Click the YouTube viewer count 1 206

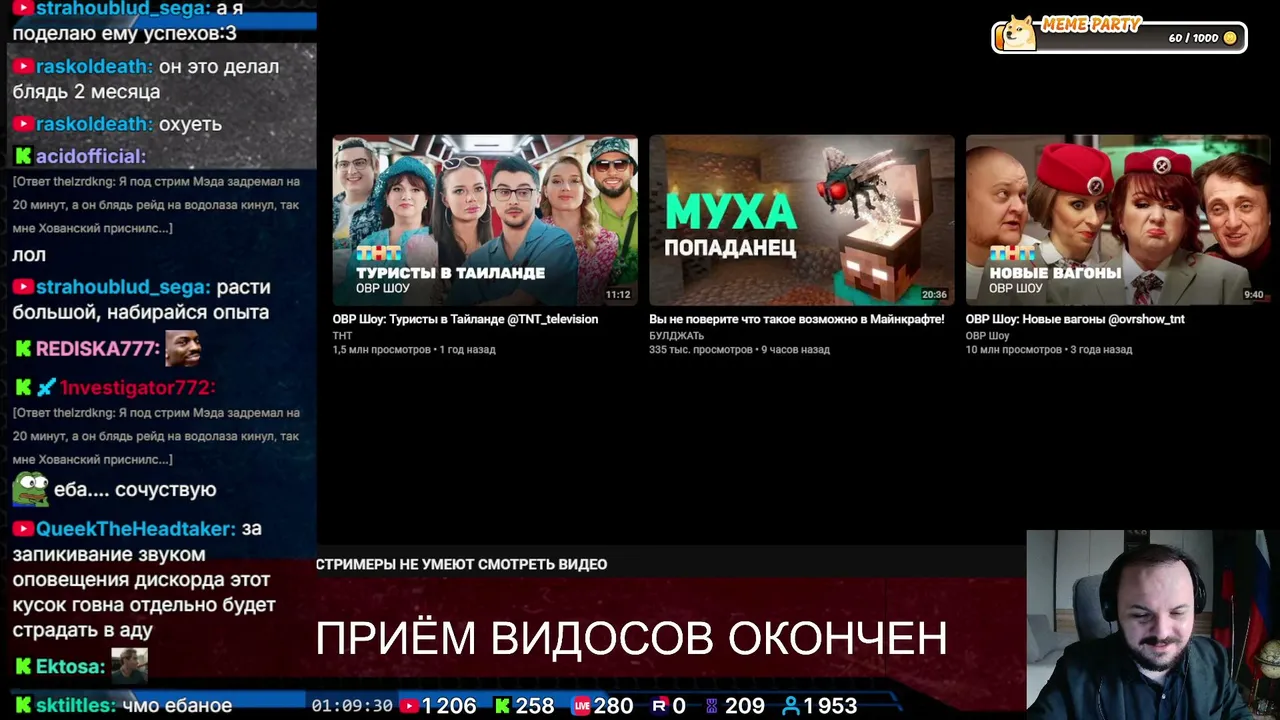tap(449, 706)
